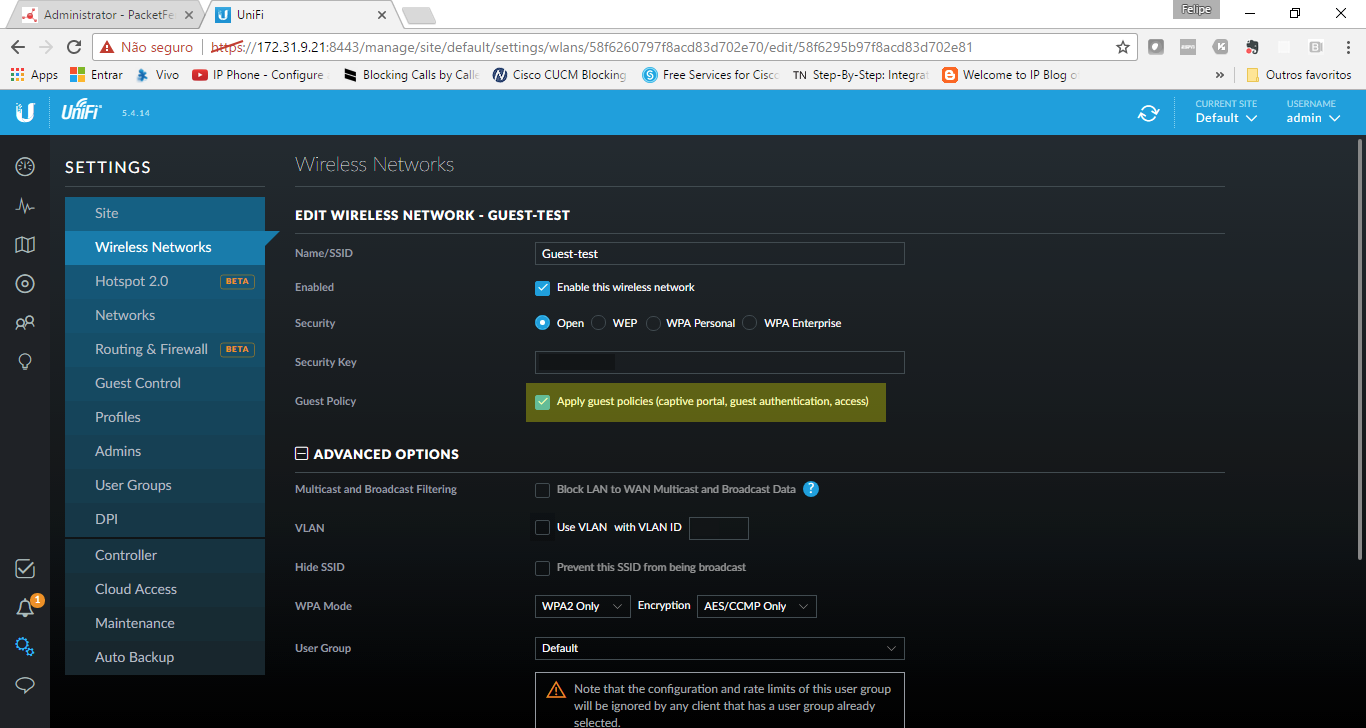Open the Settings gears icon

click(25, 647)
